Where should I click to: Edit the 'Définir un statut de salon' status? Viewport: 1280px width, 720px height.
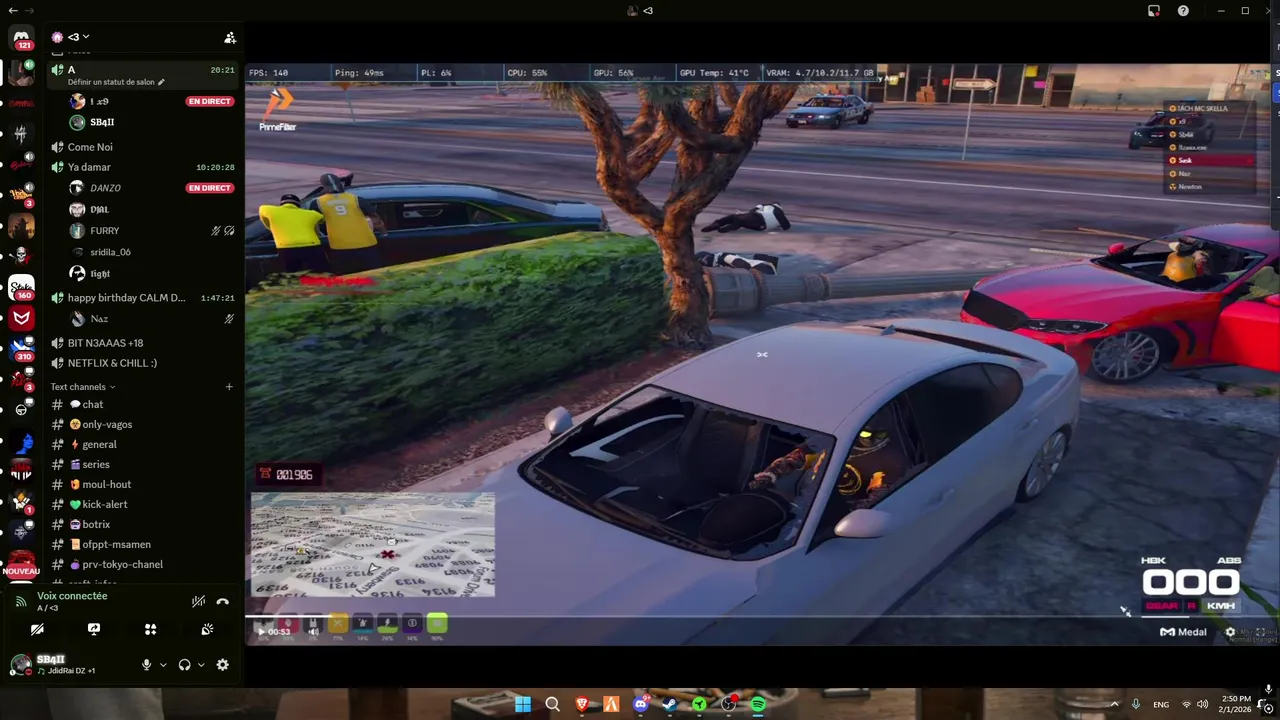coord(116,82)
